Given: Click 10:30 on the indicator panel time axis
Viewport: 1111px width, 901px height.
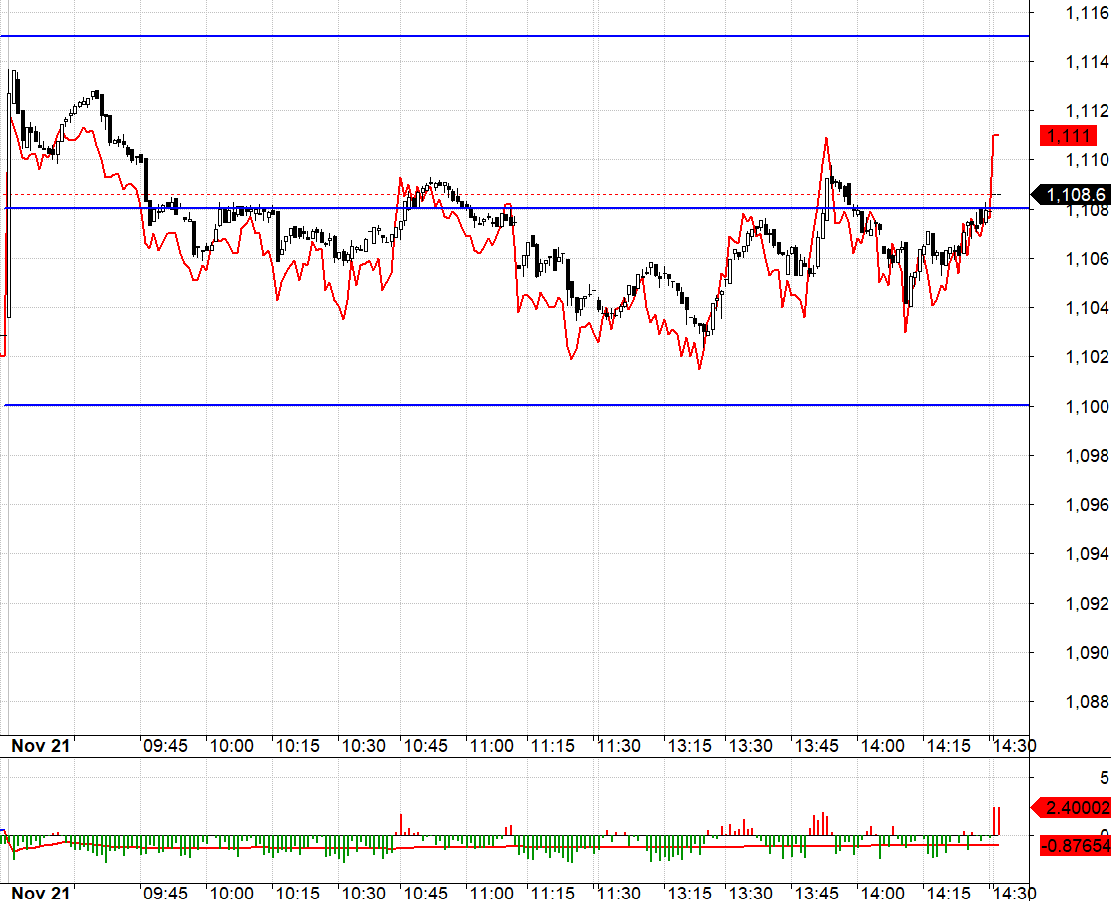Looking at the screenshot, I should coord(364,891).
